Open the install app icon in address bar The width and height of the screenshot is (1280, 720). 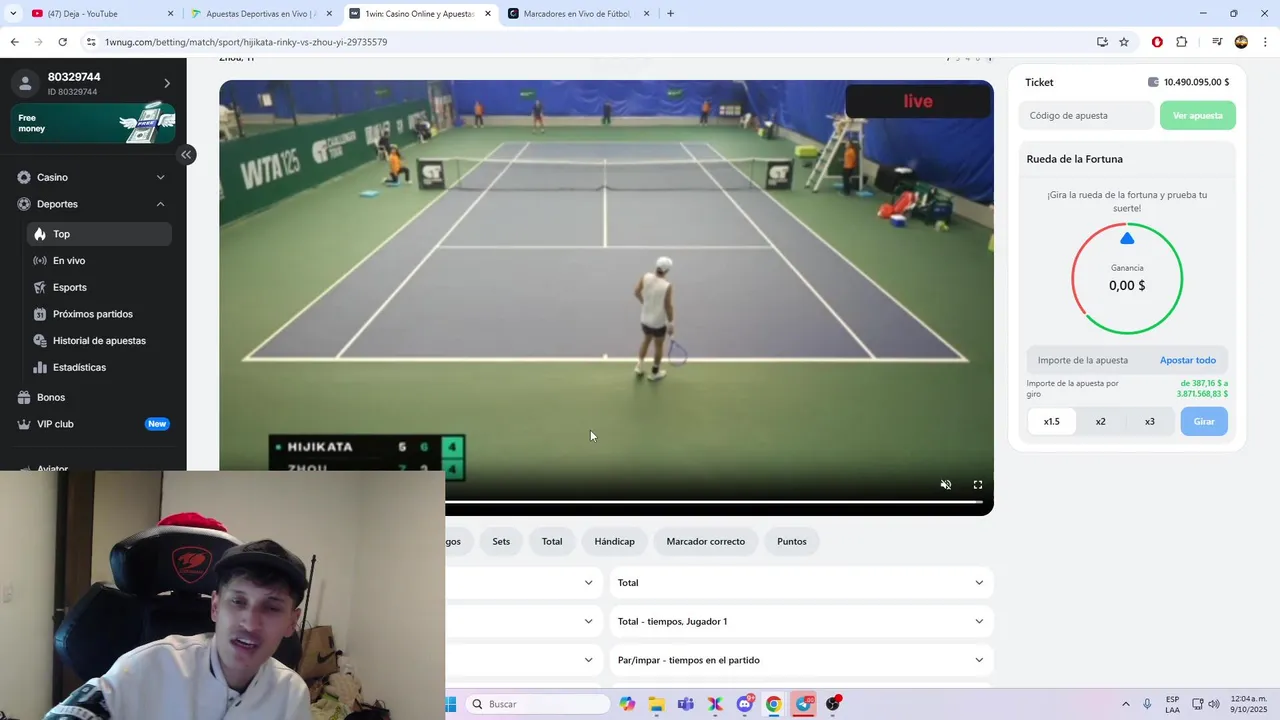(x=1102, y=42)
